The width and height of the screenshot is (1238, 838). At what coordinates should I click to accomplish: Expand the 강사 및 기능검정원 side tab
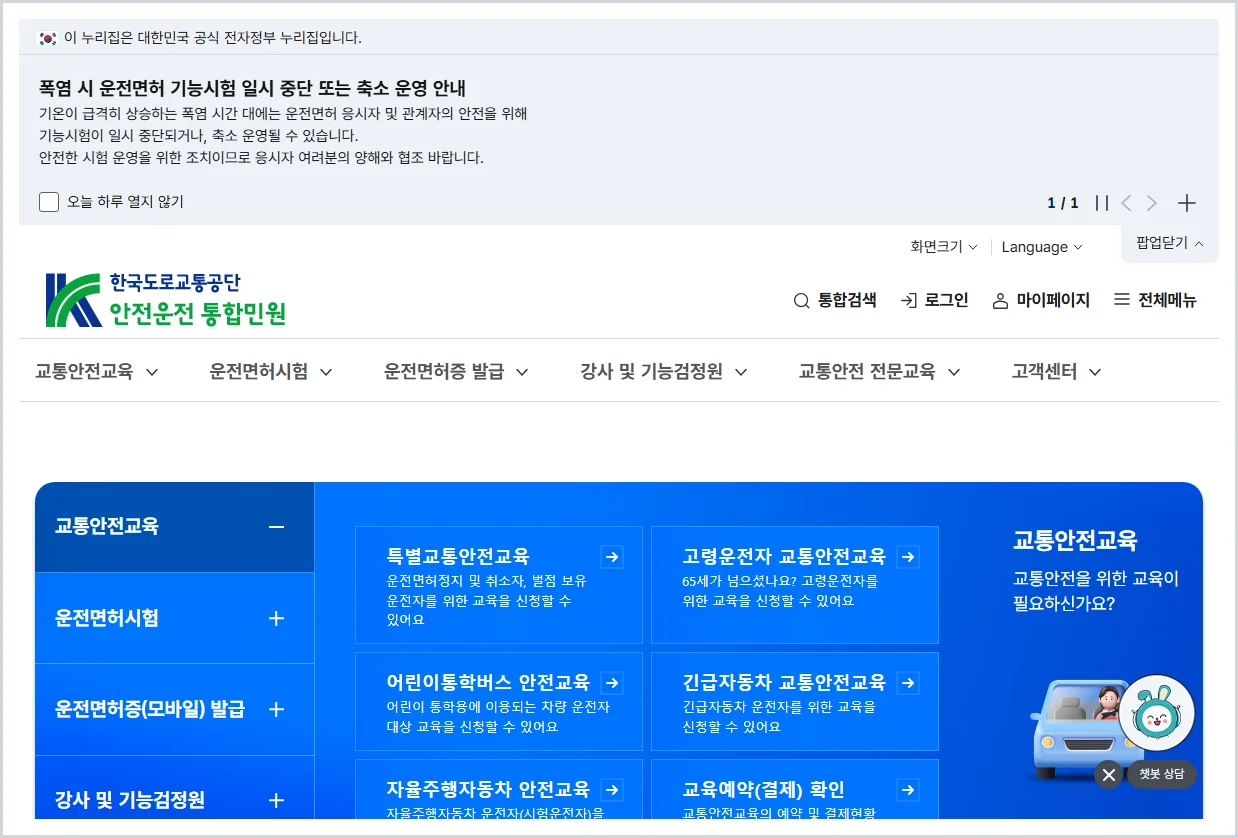(175, 789)
